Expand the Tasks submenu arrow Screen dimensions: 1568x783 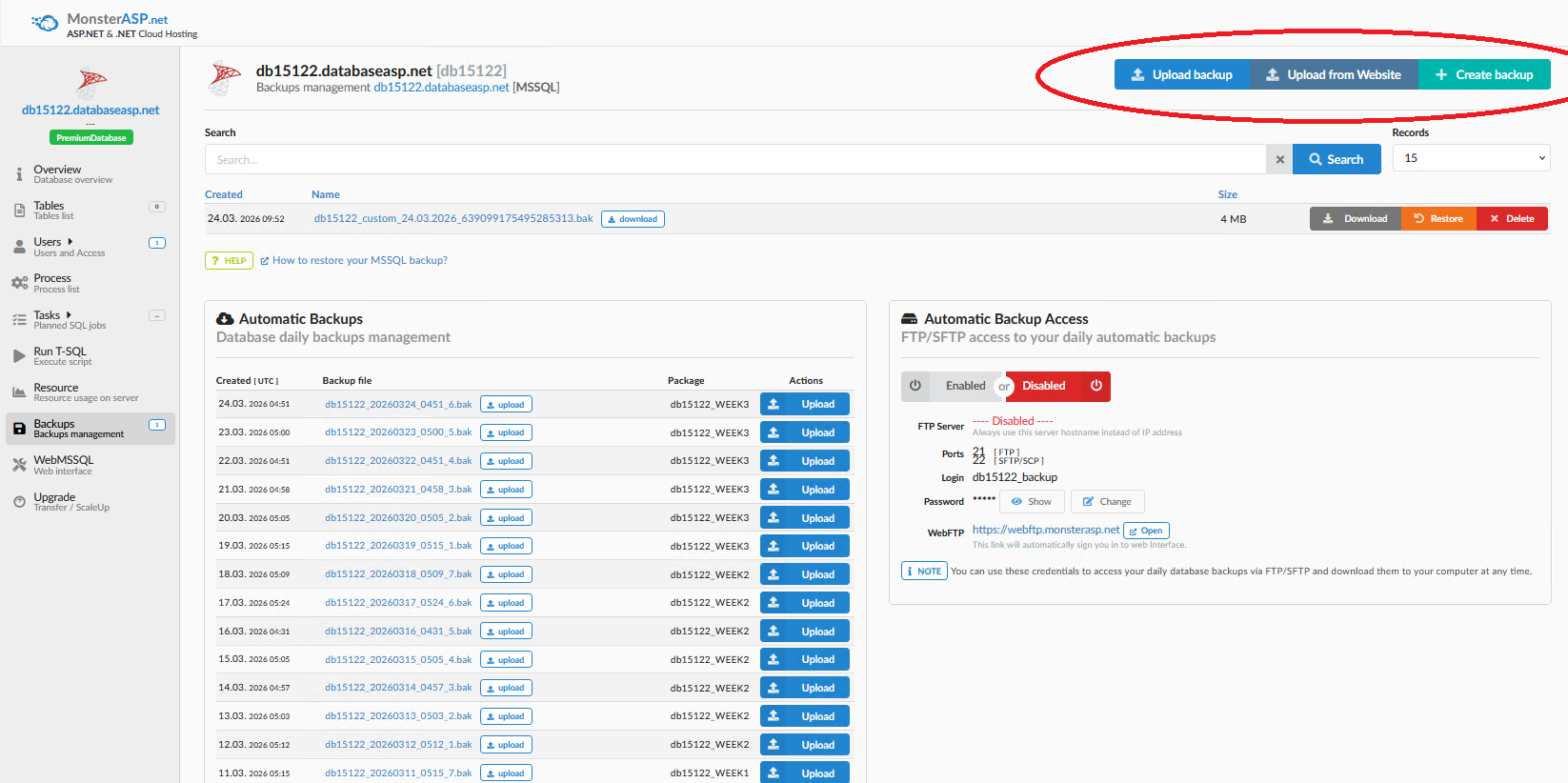point(69,315)
